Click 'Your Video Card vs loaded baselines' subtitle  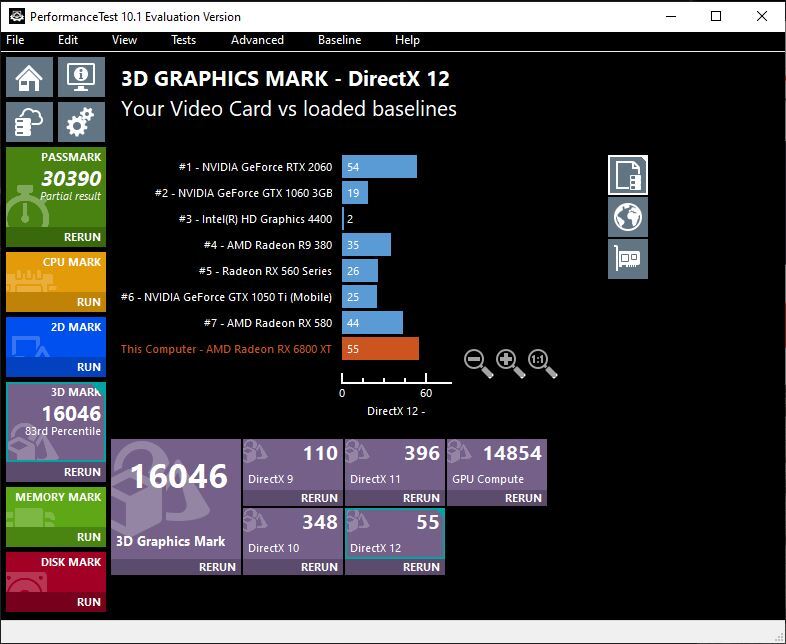coord(289,109)
